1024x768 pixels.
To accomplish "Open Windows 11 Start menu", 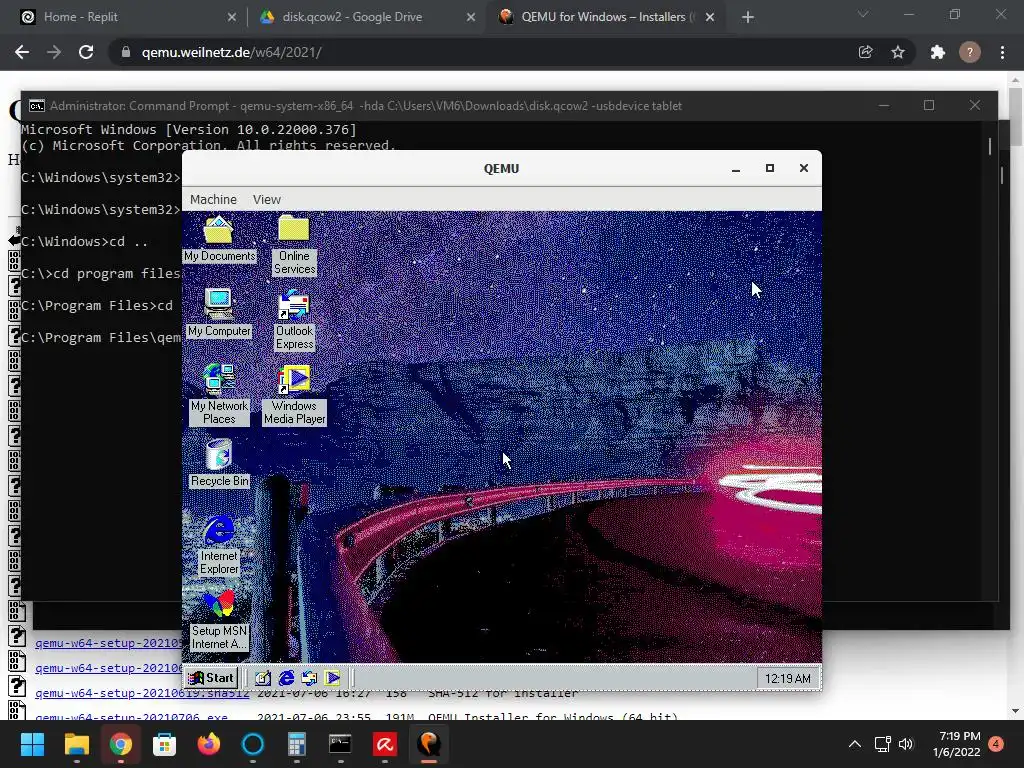I will point(32,744).
